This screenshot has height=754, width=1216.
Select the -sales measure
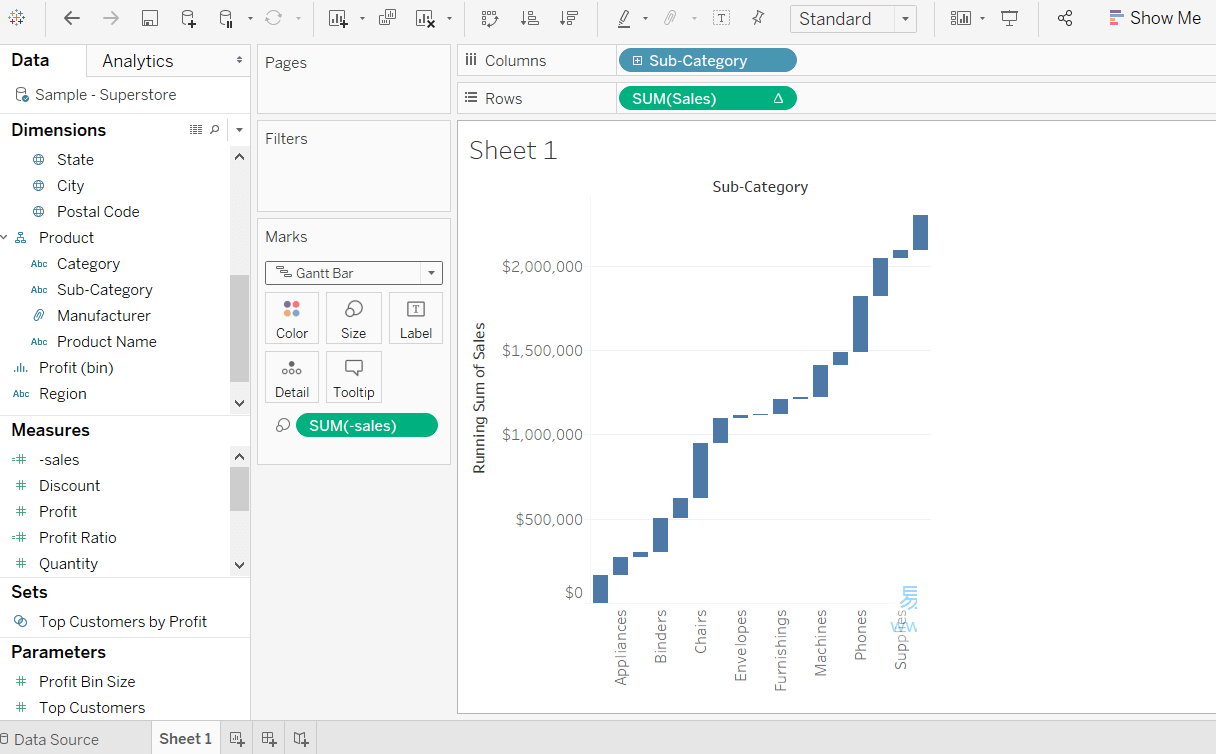[59, 460]
